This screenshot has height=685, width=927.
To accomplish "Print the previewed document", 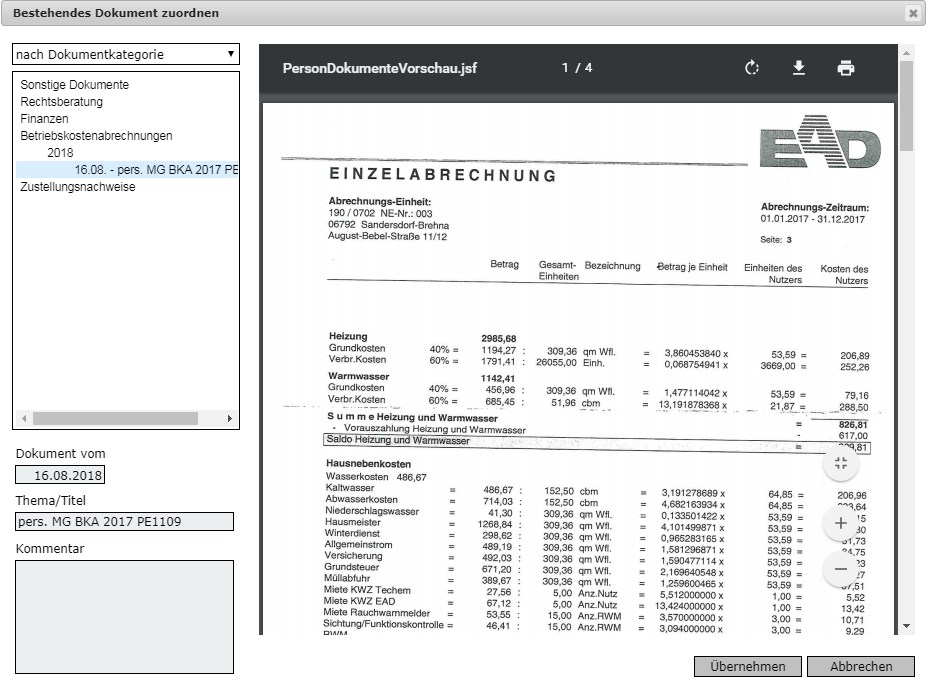I will [846, 68].
